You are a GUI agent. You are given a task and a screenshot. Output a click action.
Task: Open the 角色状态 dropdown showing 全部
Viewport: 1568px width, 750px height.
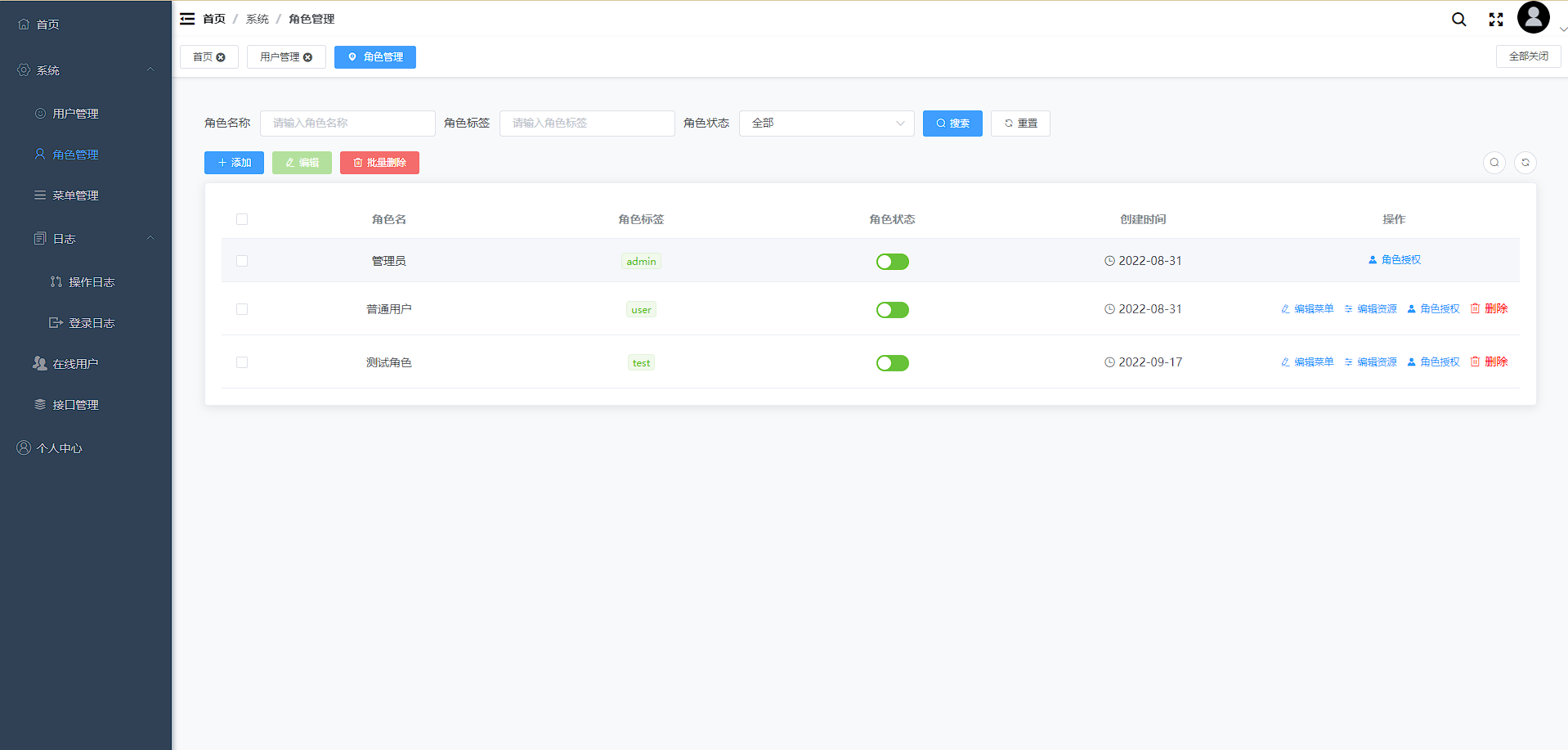click(x=826, y=123)
